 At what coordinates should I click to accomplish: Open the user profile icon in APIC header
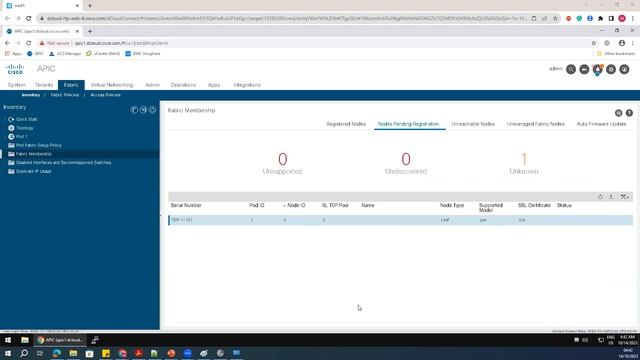624,69
